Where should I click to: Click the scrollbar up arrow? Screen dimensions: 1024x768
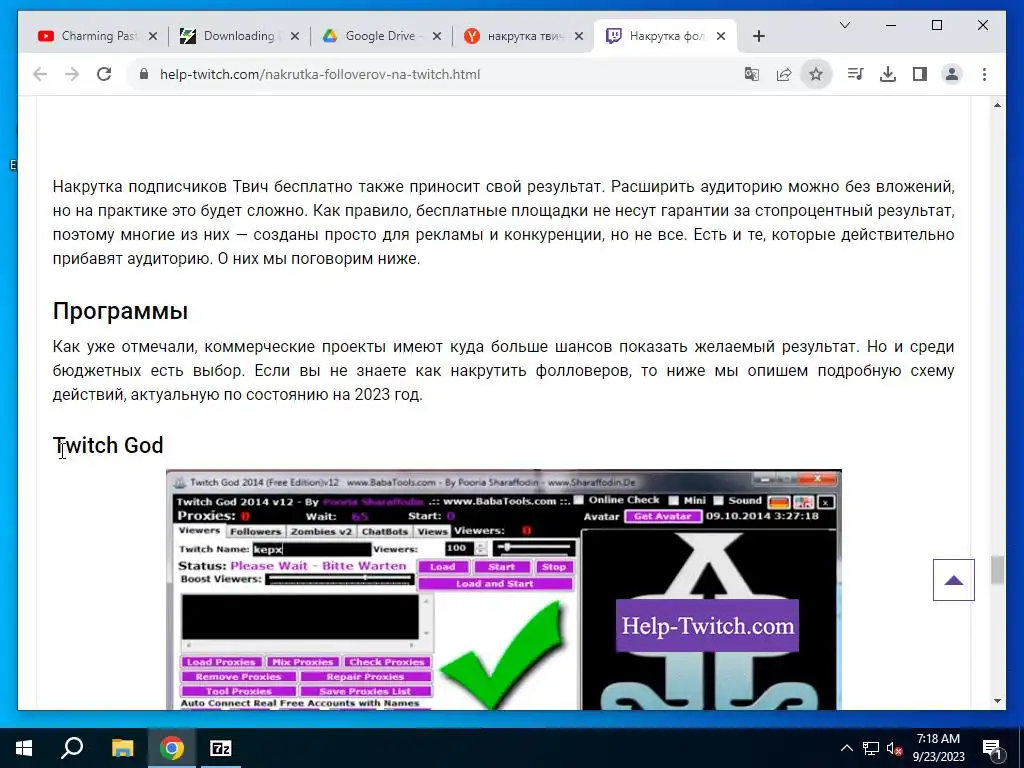997,105
